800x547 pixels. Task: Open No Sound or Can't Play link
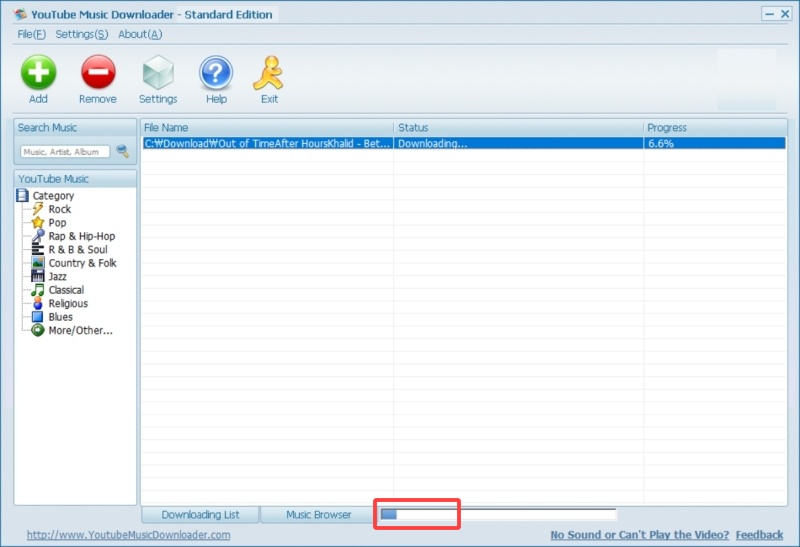(x=640, y=535)
